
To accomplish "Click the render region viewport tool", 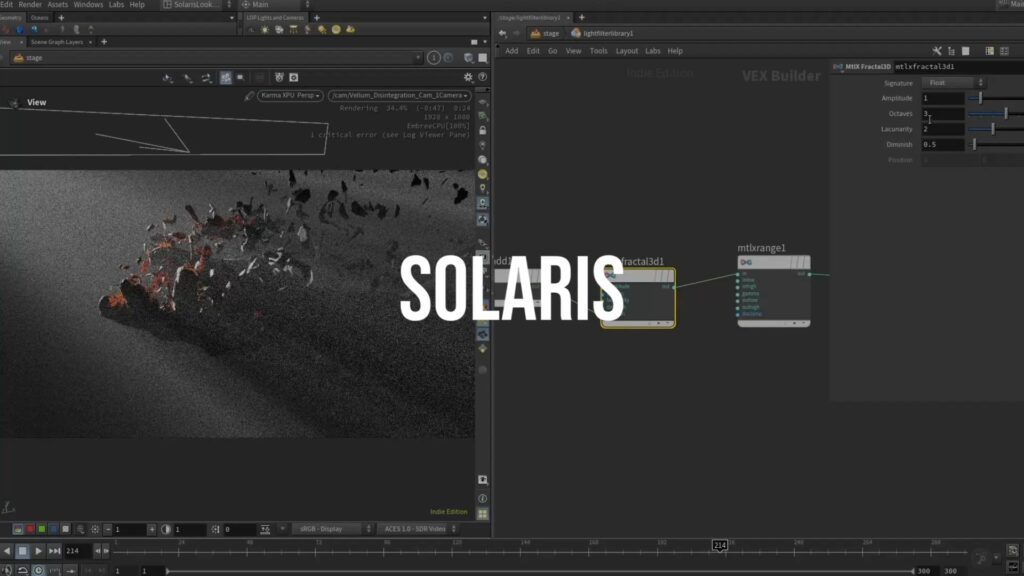I will [240, 78].
